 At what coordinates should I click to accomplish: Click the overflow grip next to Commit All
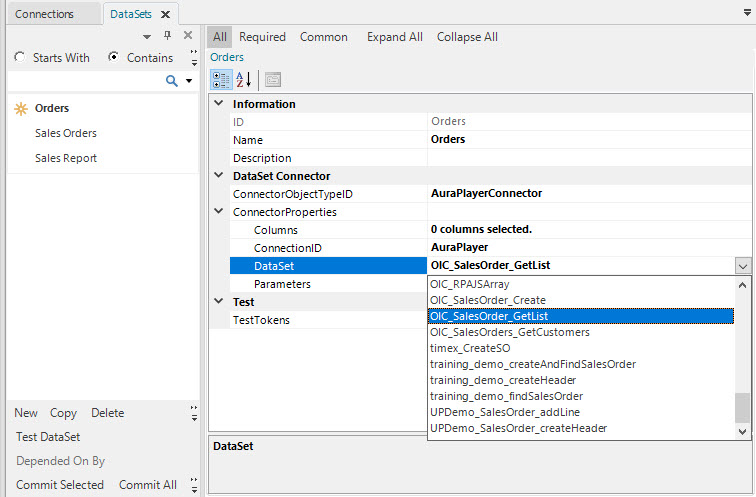tap(194, 485)
